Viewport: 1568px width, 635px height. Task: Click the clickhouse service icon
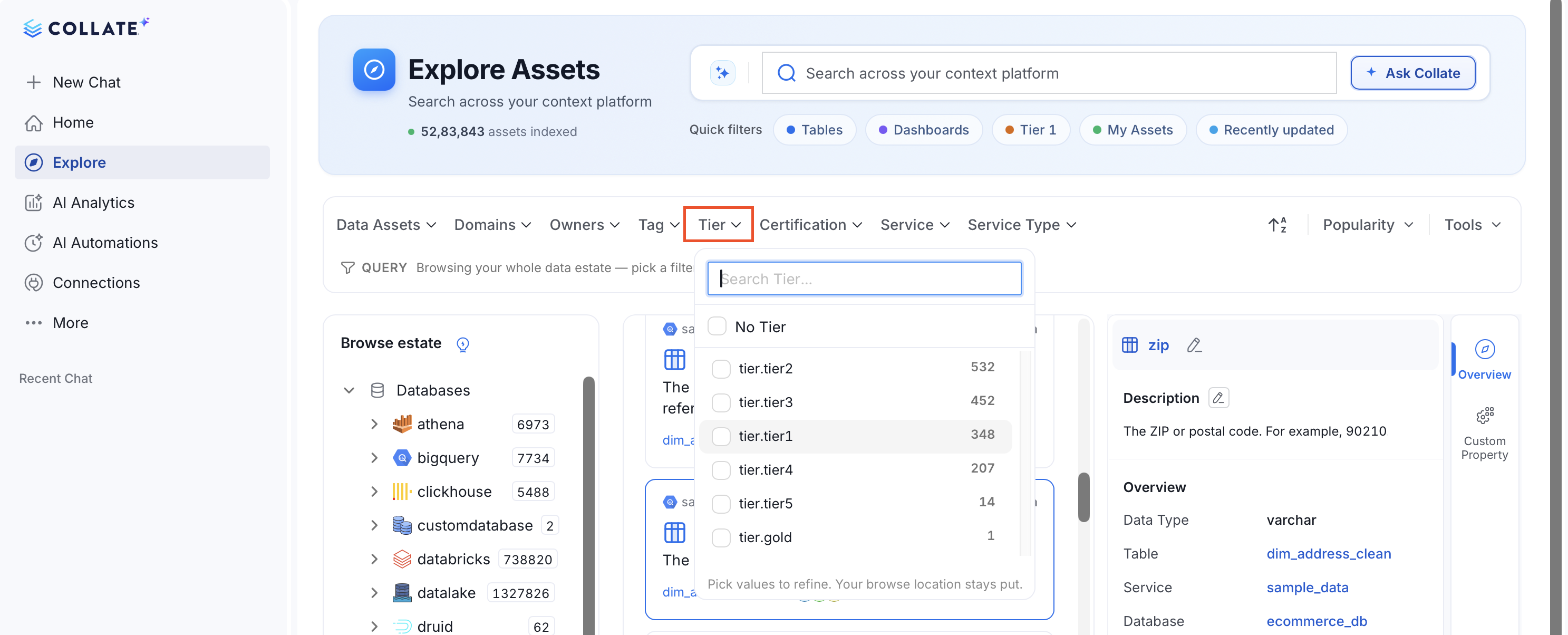(402, 492)
